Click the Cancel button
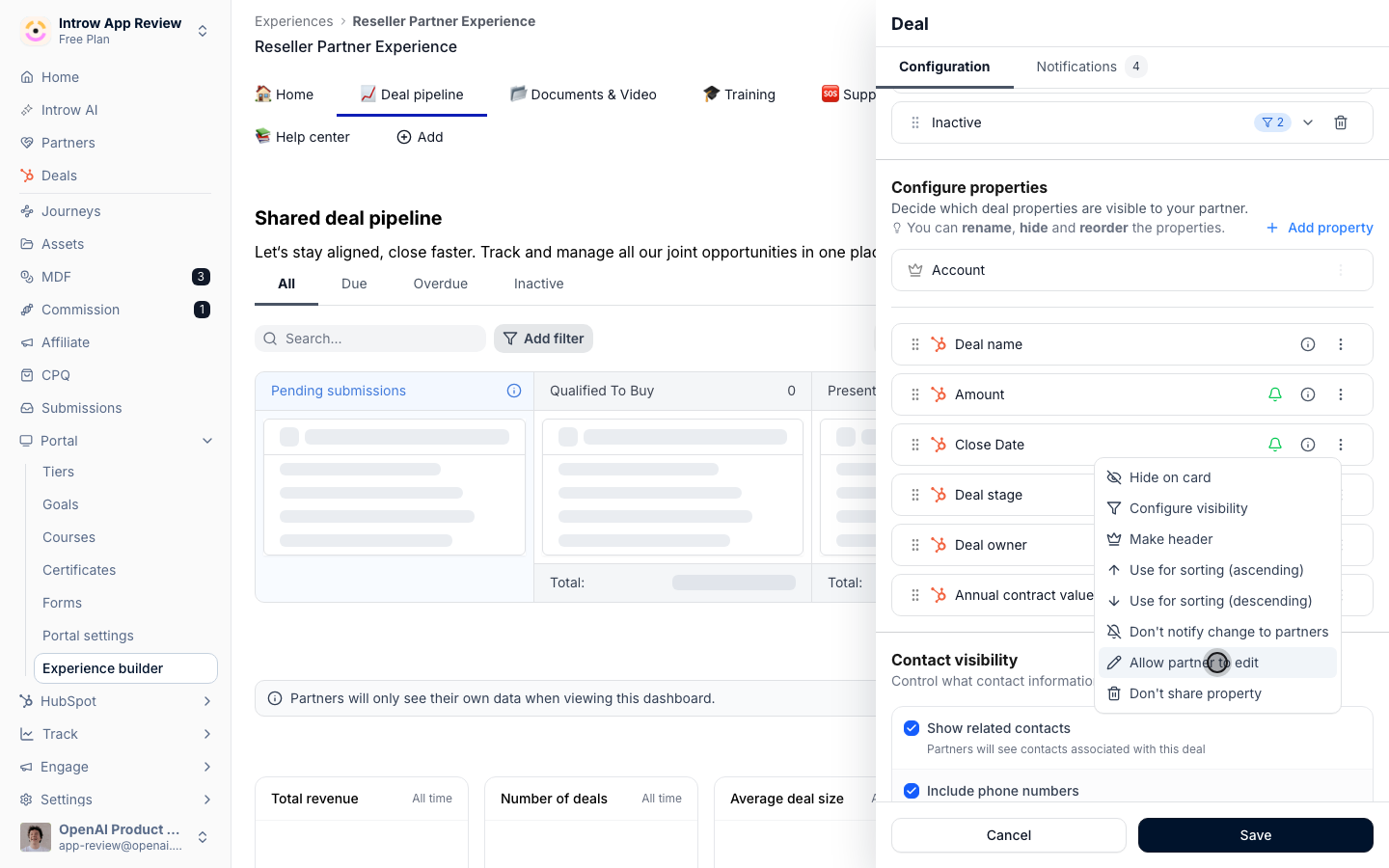 (x=1009, y=835)
